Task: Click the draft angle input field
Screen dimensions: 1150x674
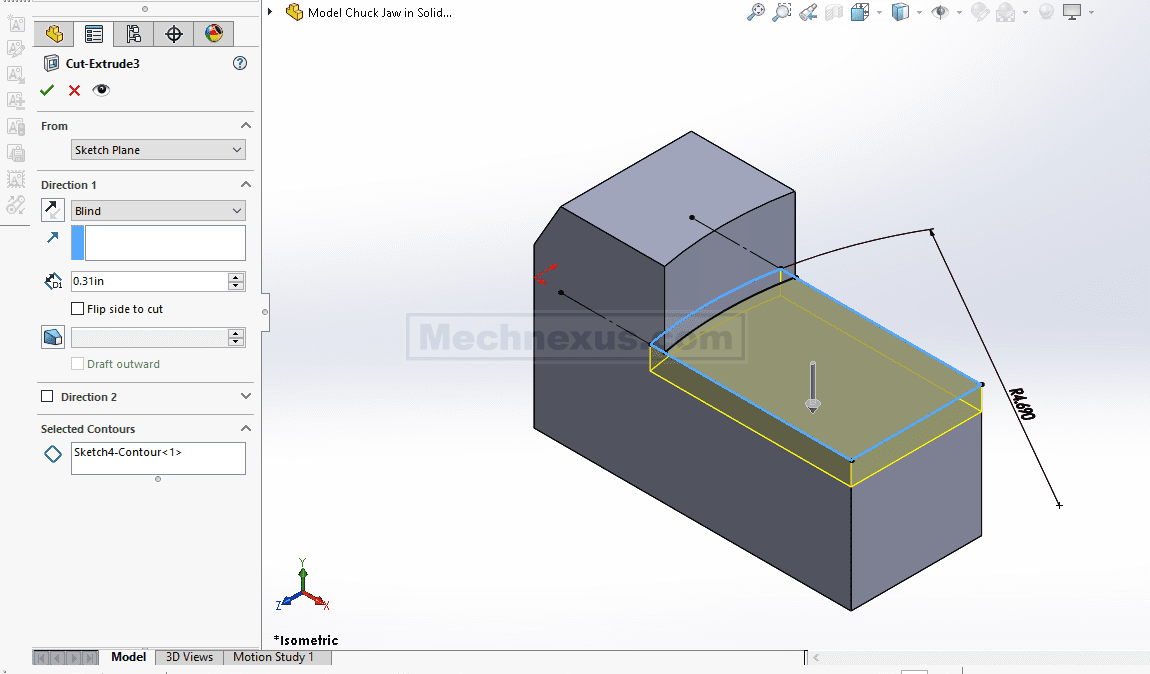Action: pyautogui.click(x=150, y=337)
